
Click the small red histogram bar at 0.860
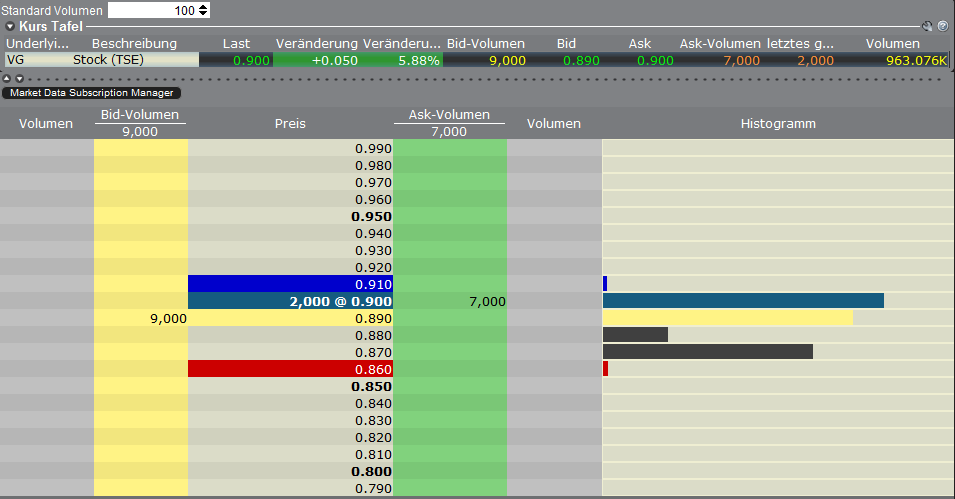pyautogui.click(x=605, y=368)
